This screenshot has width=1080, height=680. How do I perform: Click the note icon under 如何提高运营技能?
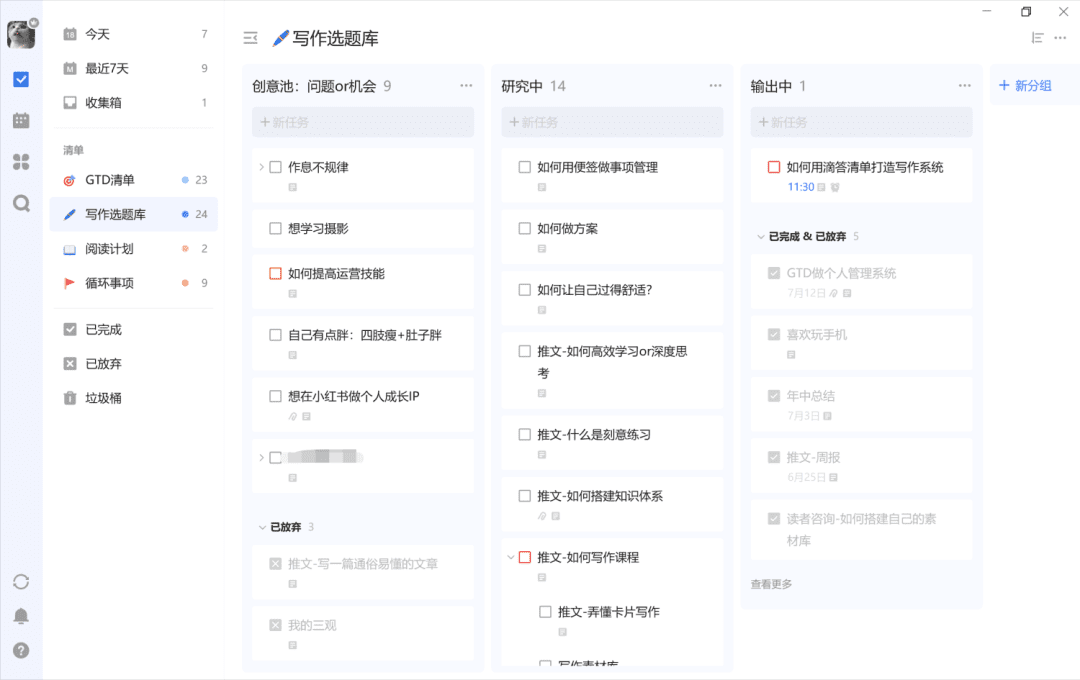pos(293,294)
